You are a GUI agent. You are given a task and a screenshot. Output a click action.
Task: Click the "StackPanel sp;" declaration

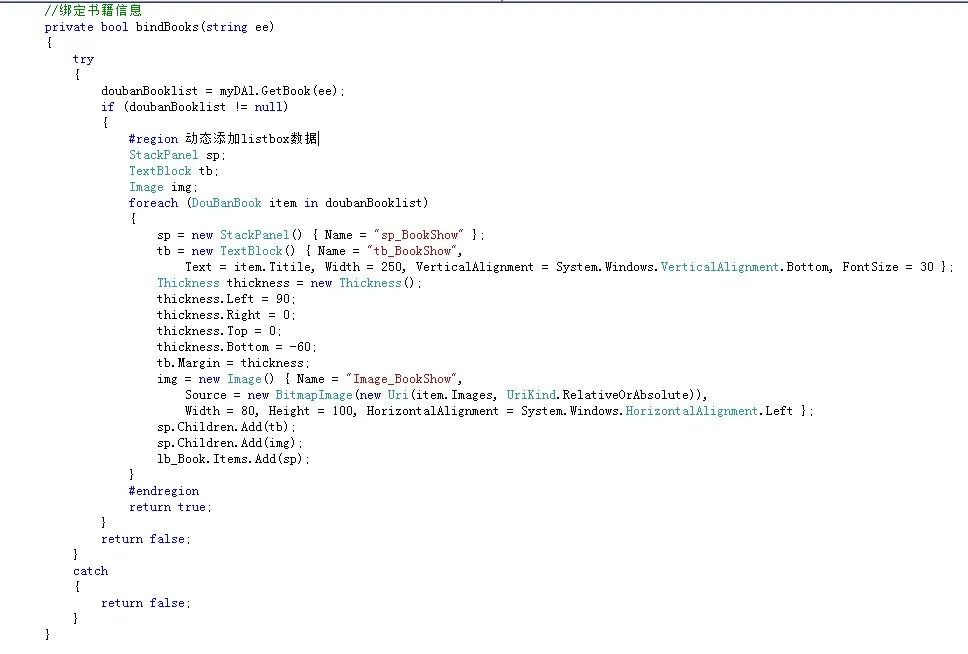tap(177, 155)
